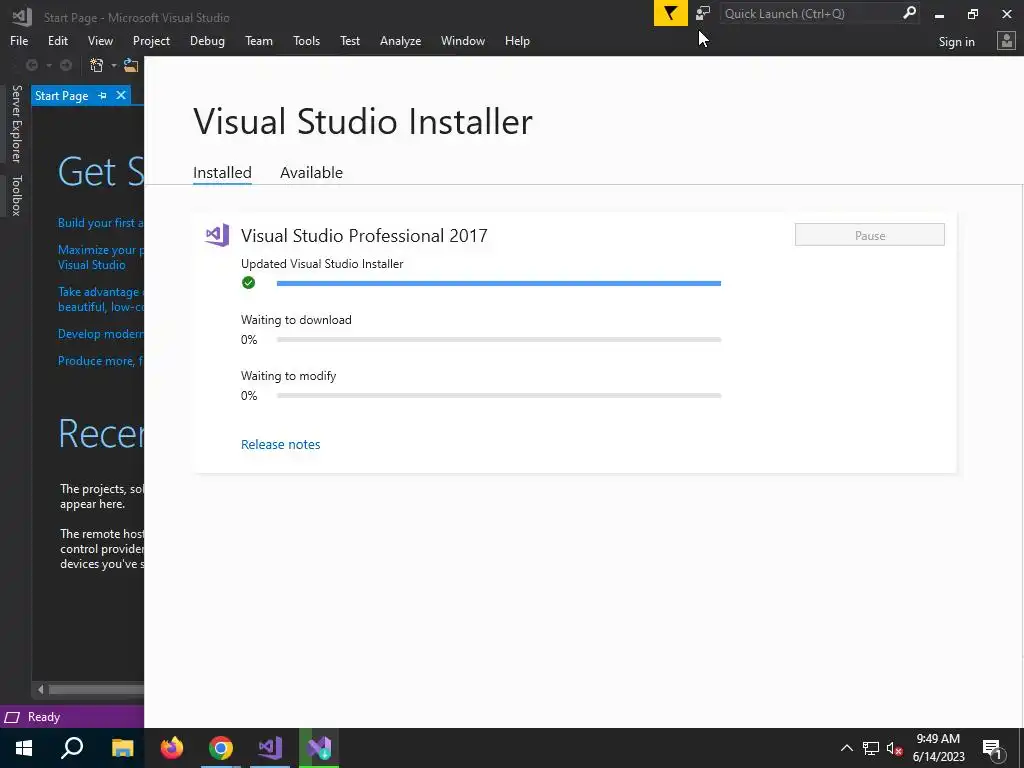Open the Window menu
This screenshot has width=1024, height=768.
point(462,40)
